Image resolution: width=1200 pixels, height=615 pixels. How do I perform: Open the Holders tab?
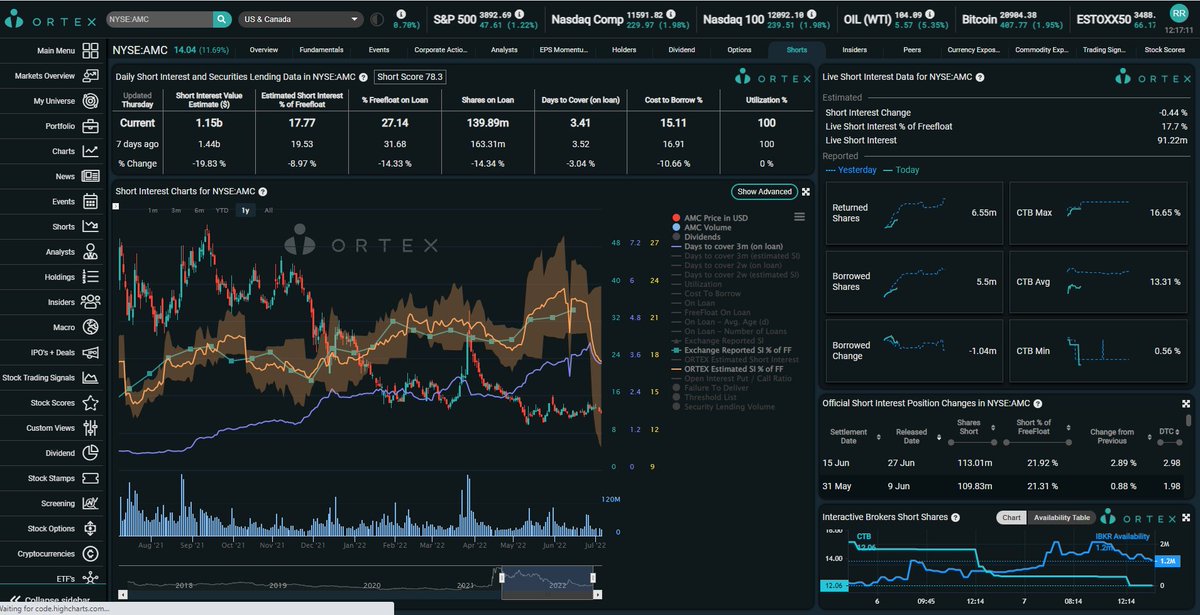click(x=623, y=49)
